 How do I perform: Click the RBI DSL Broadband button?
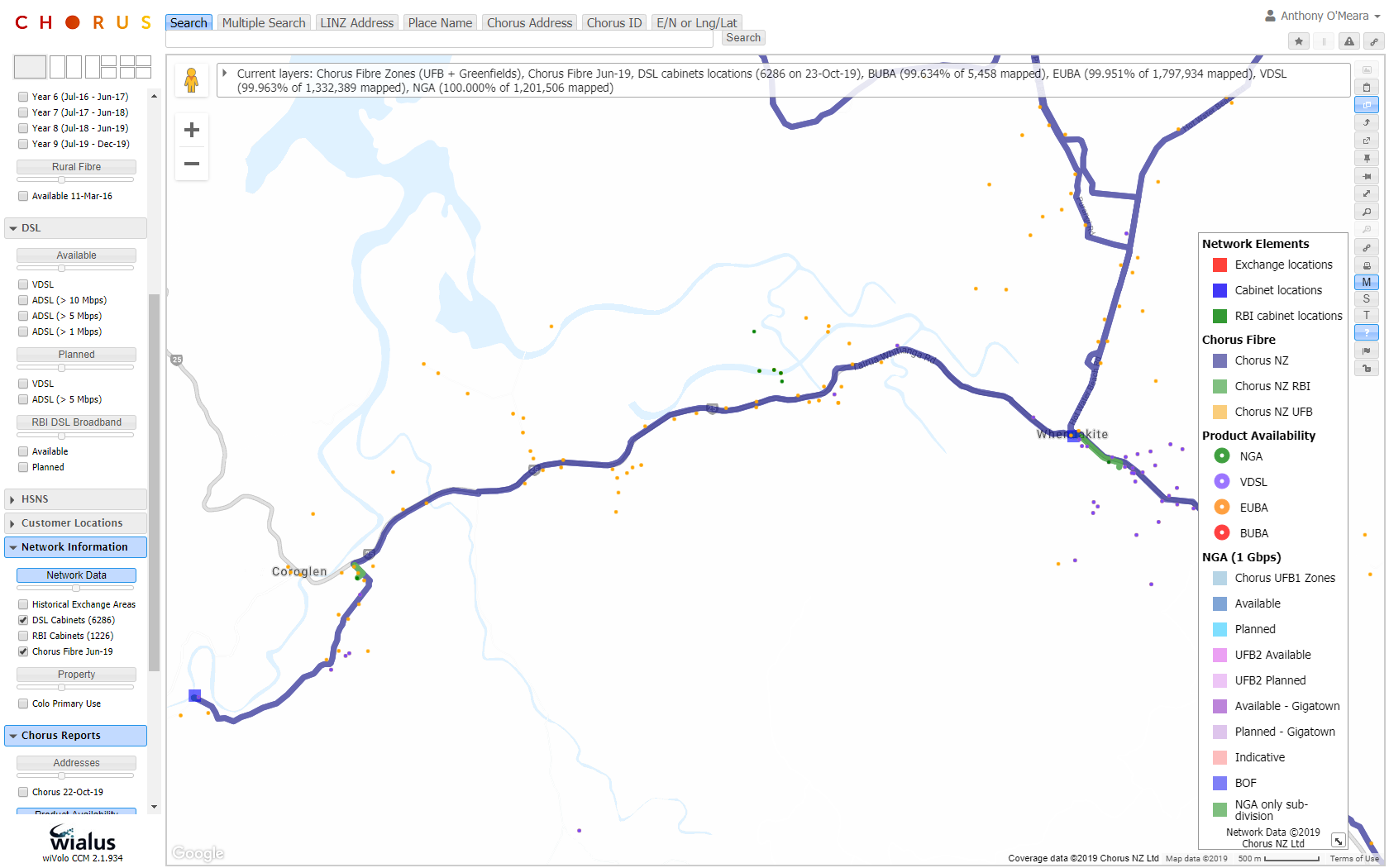(x=76, y=422)
